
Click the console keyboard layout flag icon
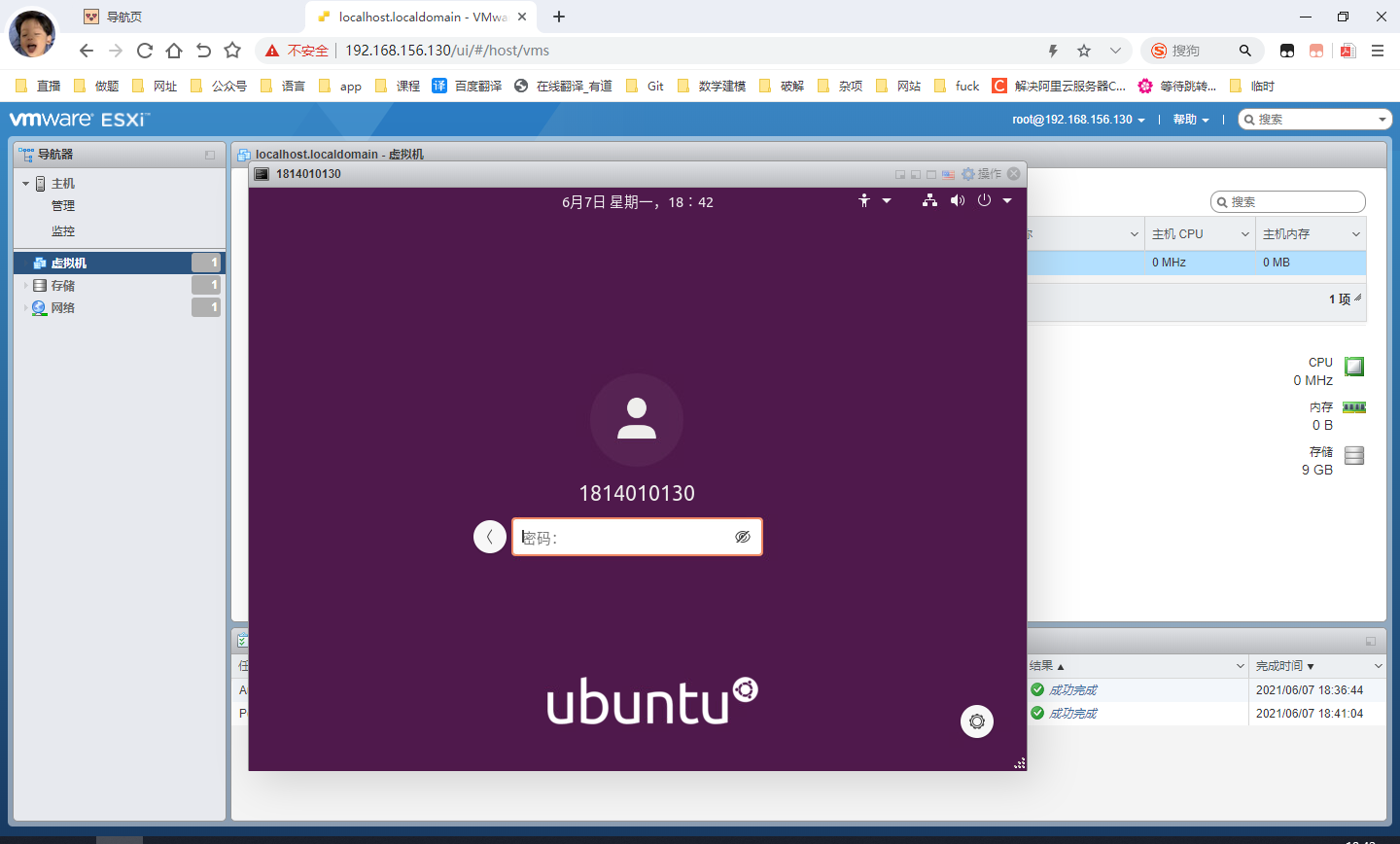click(948, 175)
